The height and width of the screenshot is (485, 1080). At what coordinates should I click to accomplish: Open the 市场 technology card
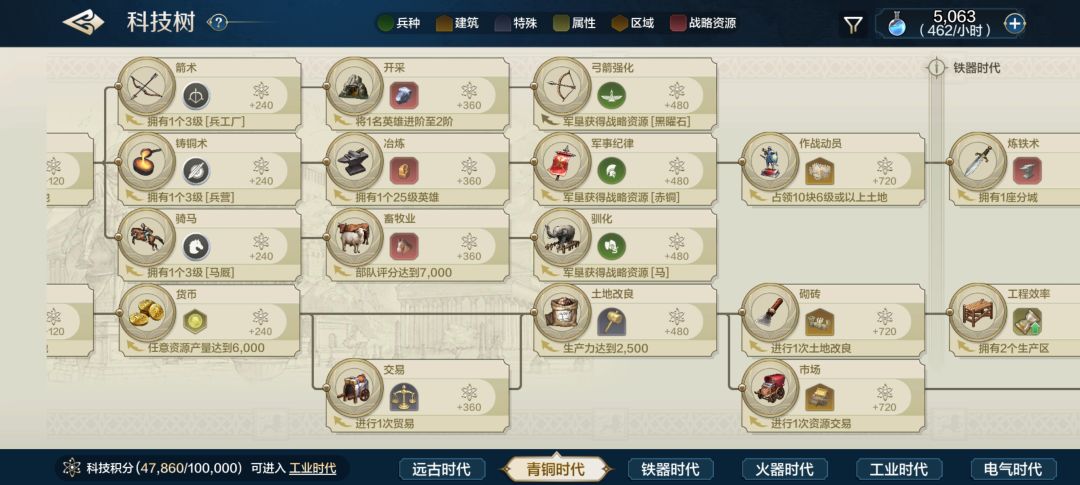[x=833, y=396]
